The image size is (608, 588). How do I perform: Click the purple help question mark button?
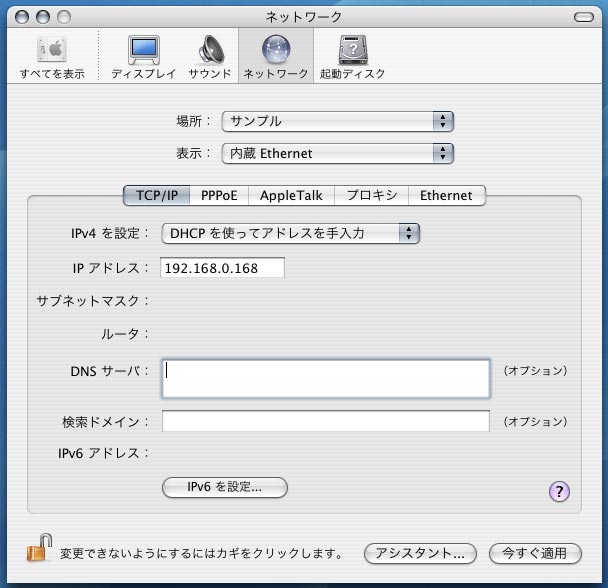pyautogui.click(x=559, y=491)
